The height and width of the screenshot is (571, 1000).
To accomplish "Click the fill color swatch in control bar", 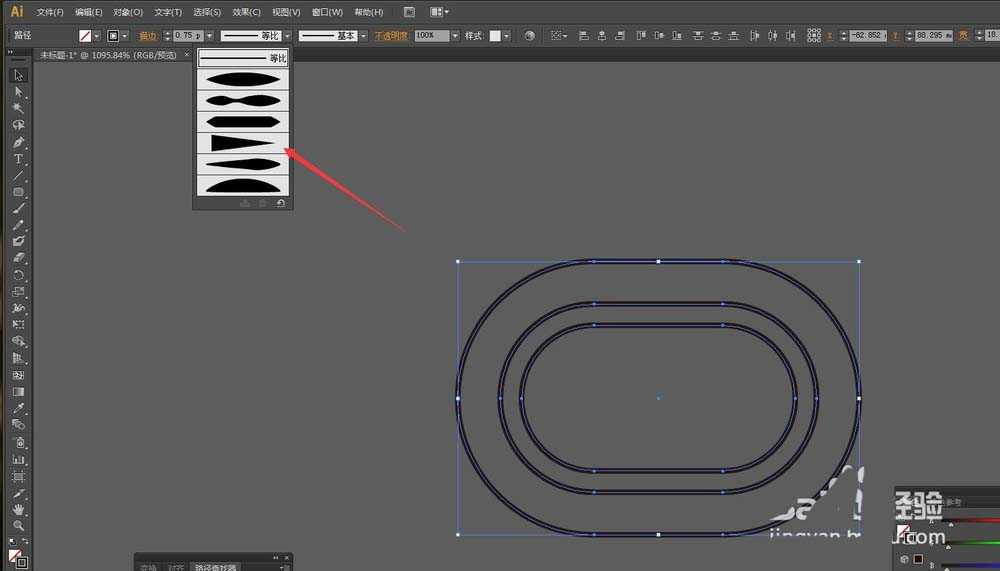I will click(85, 35).
